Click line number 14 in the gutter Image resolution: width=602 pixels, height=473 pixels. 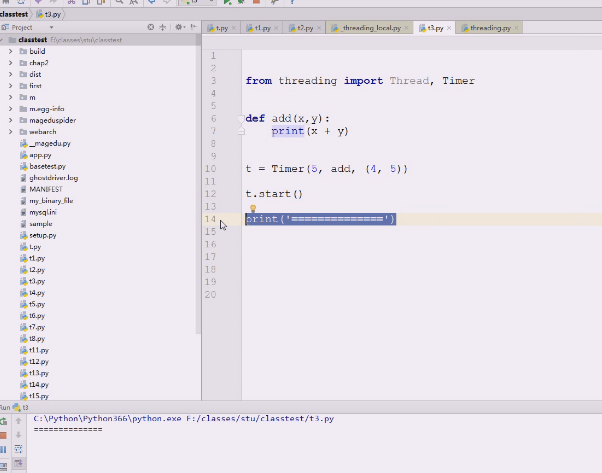click(x=210, y=219)
